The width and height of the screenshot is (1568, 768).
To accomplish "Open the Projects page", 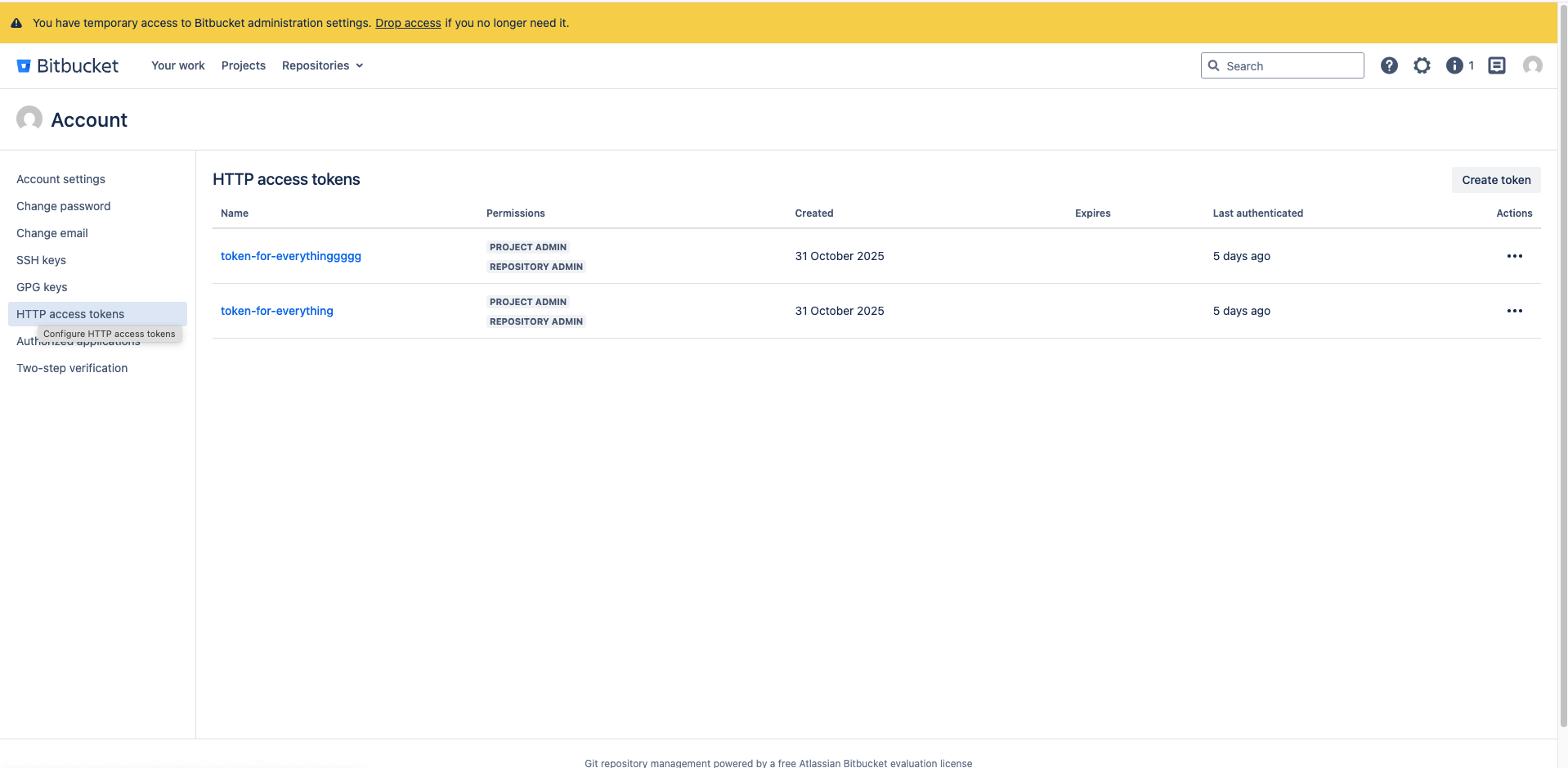I will [x=244, y=65].
